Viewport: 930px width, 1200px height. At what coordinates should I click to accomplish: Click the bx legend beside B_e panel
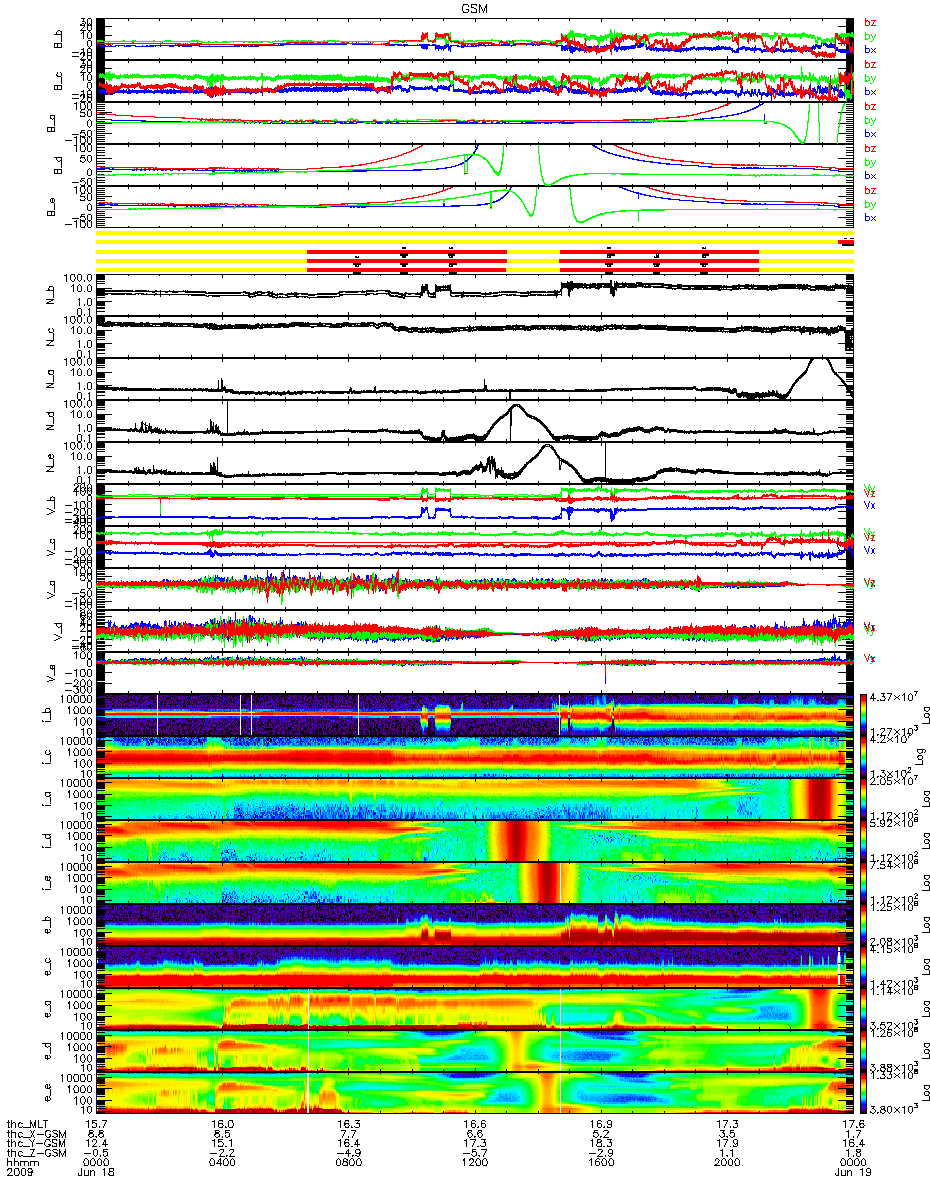point(870,218)
